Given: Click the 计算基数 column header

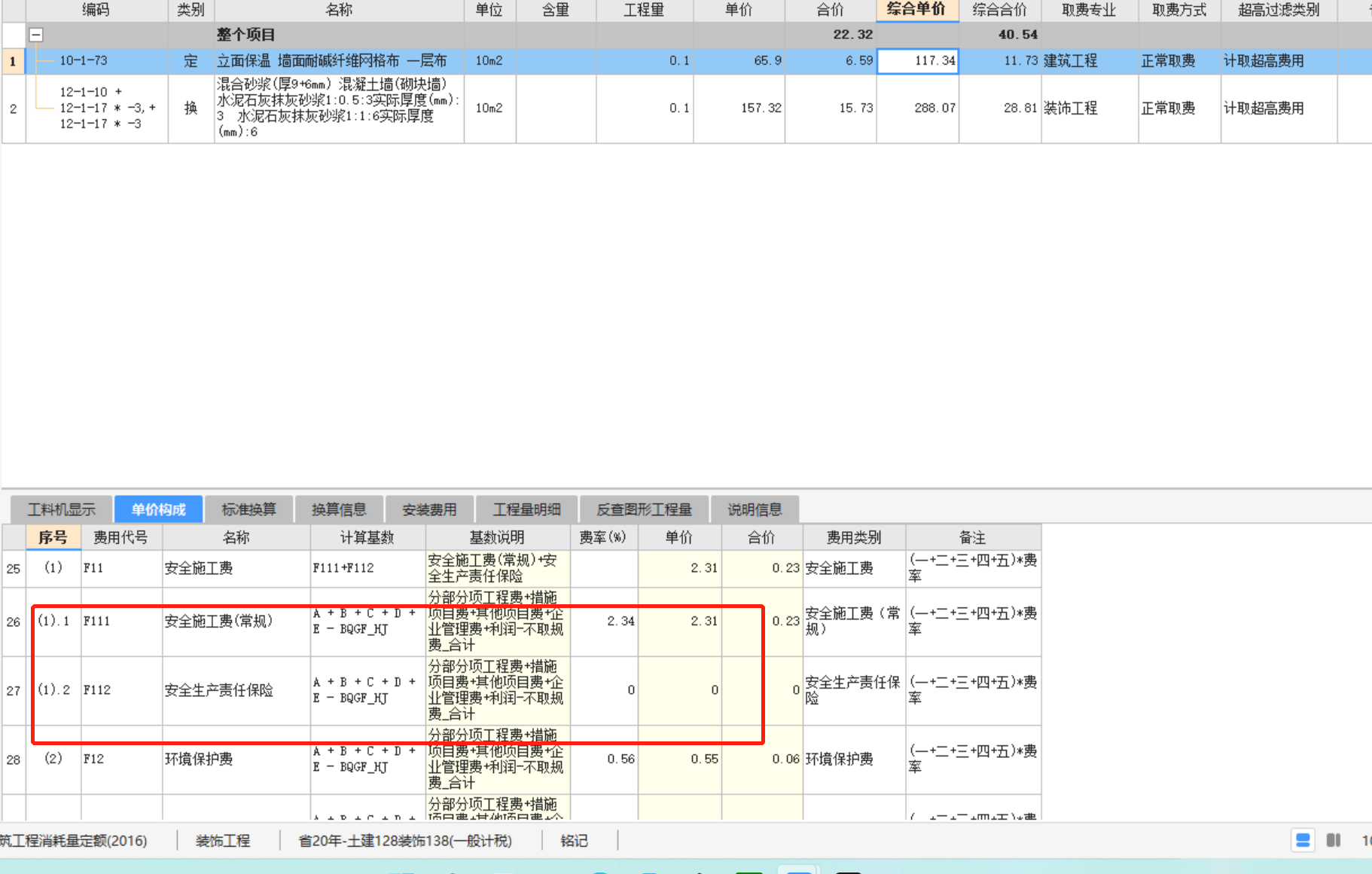Looking at the screenshot, I should (x=367, y=537).
